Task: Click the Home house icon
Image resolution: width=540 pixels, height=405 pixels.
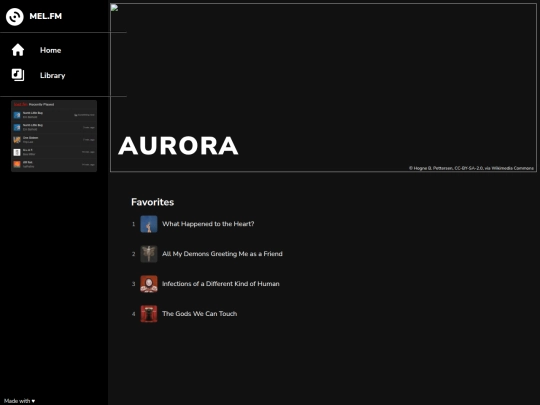Action: pos(18,50)
